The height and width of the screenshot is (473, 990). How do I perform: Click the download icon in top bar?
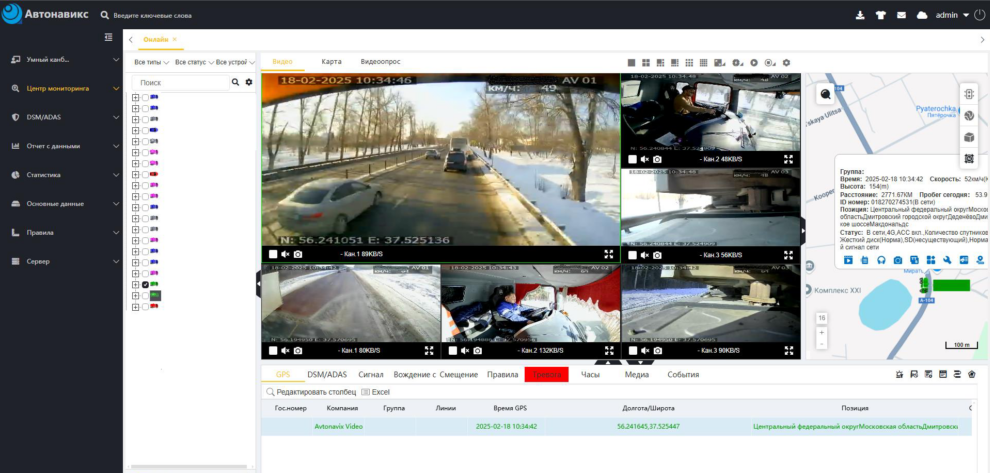(x=860, y=15)
